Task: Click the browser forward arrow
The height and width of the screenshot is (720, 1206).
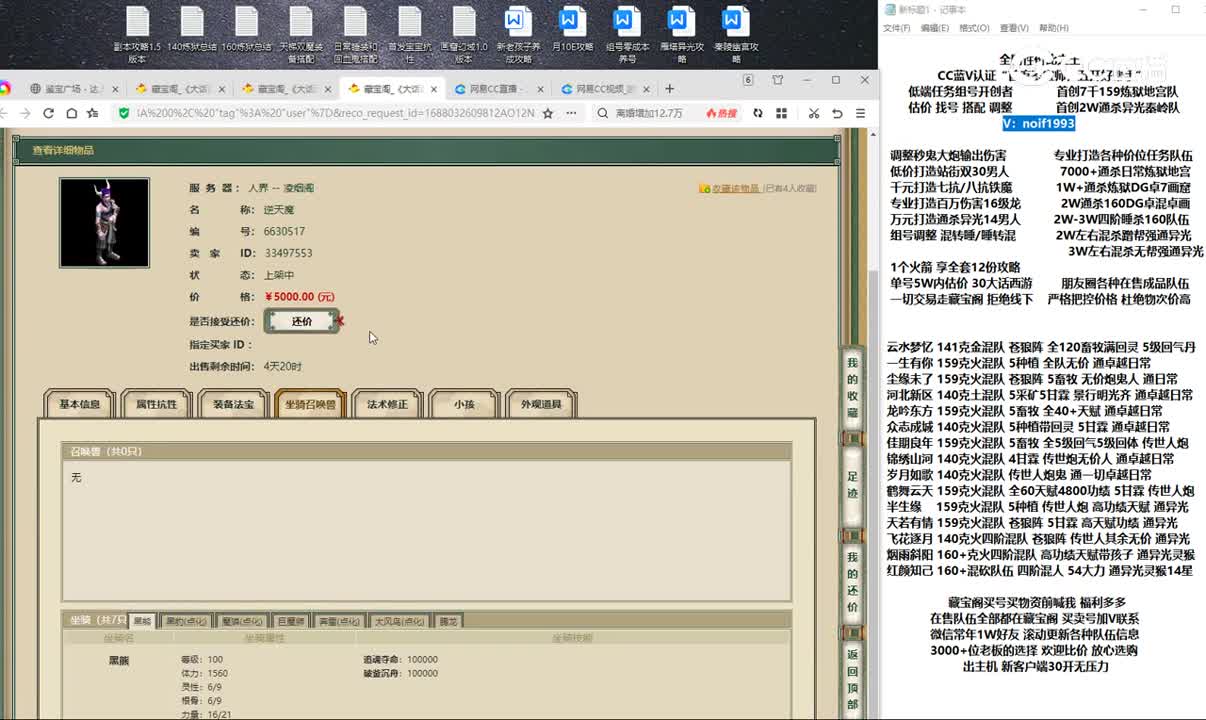Action: (x=25, y=113)
